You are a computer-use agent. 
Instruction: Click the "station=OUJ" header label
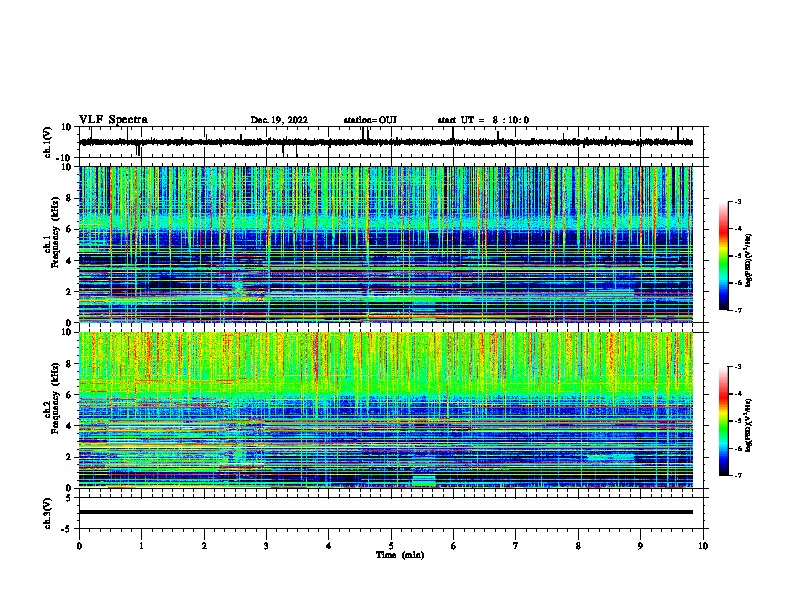(x=370, y=120)
